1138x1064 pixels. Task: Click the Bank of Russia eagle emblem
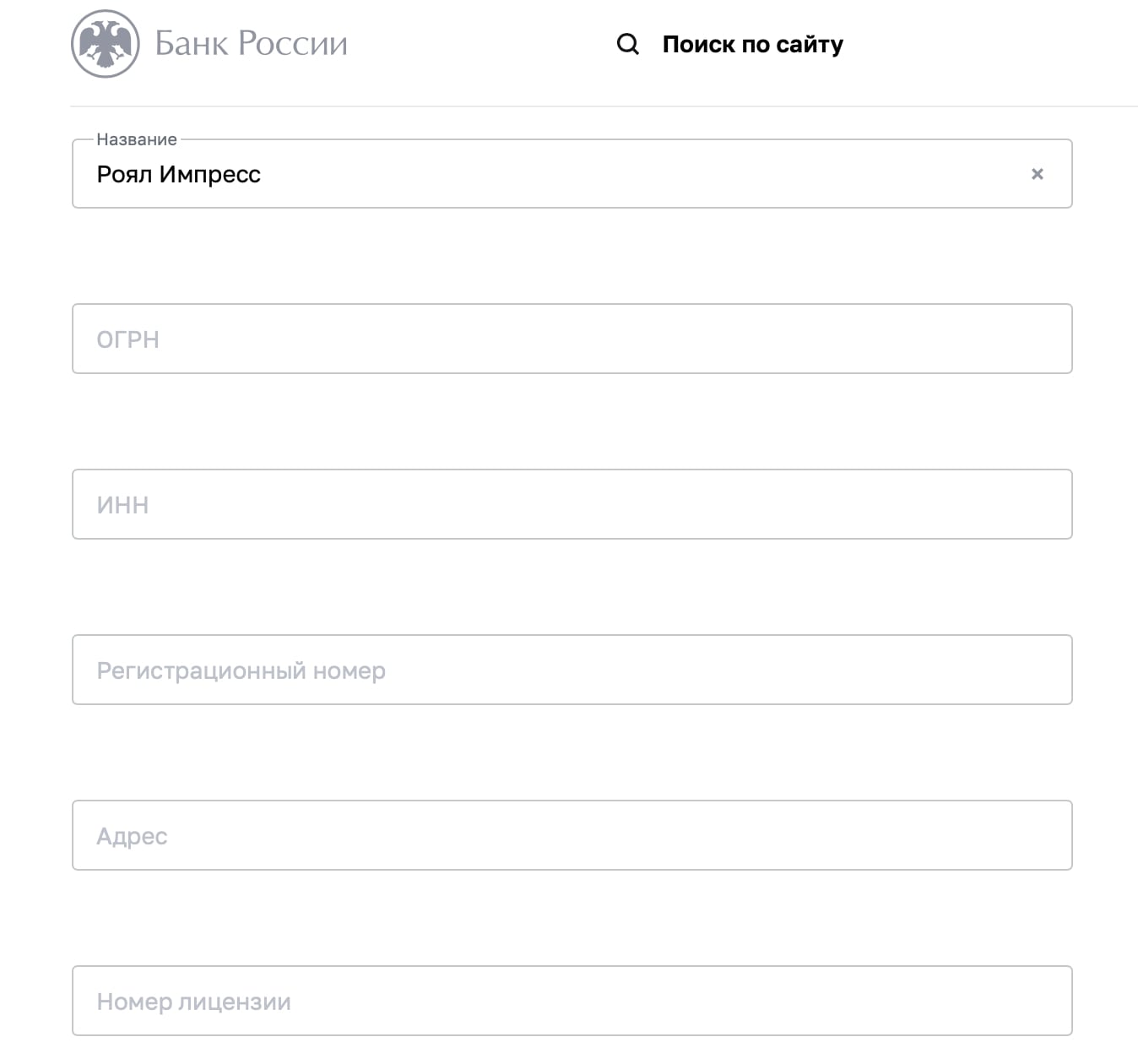(106, 44)
